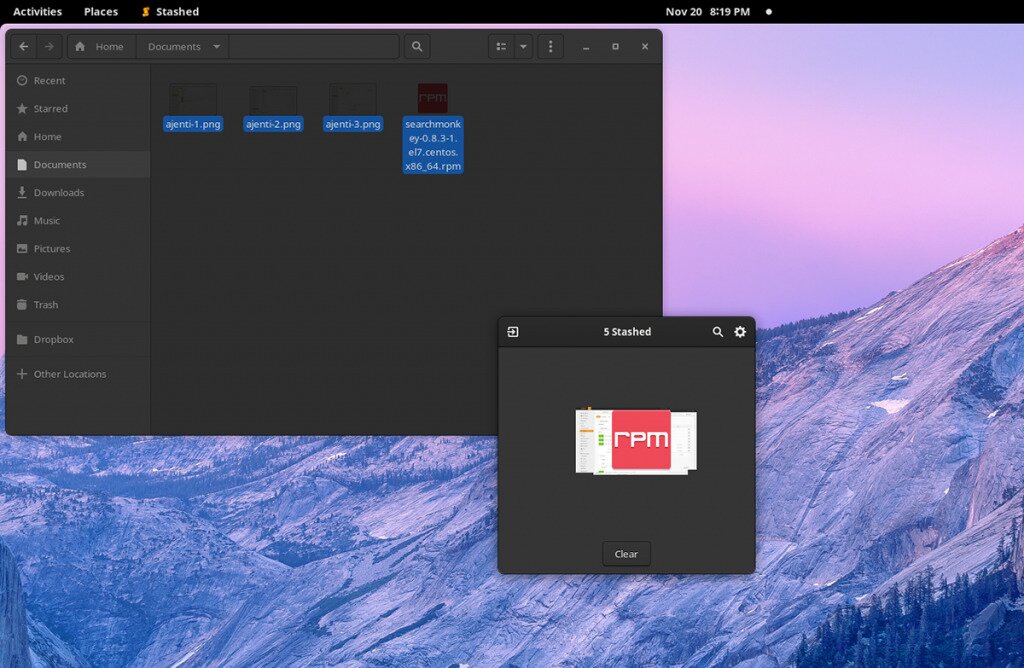
Task: Open Stashed settings via the gear icon
Action: click(x=739, y=332)
